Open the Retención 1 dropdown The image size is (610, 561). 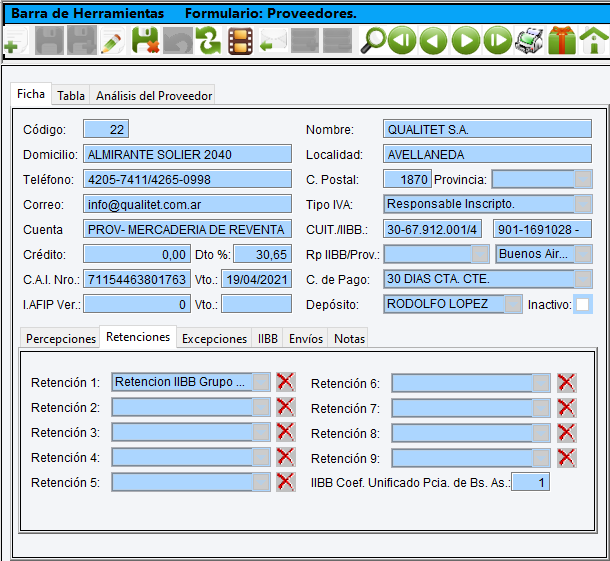point(261,382)
